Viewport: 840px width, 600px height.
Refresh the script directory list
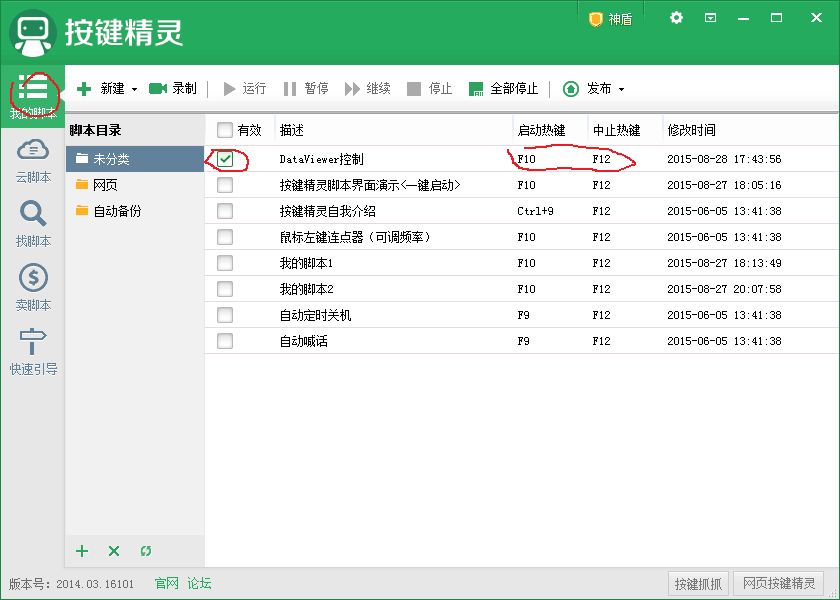[146, 551]
